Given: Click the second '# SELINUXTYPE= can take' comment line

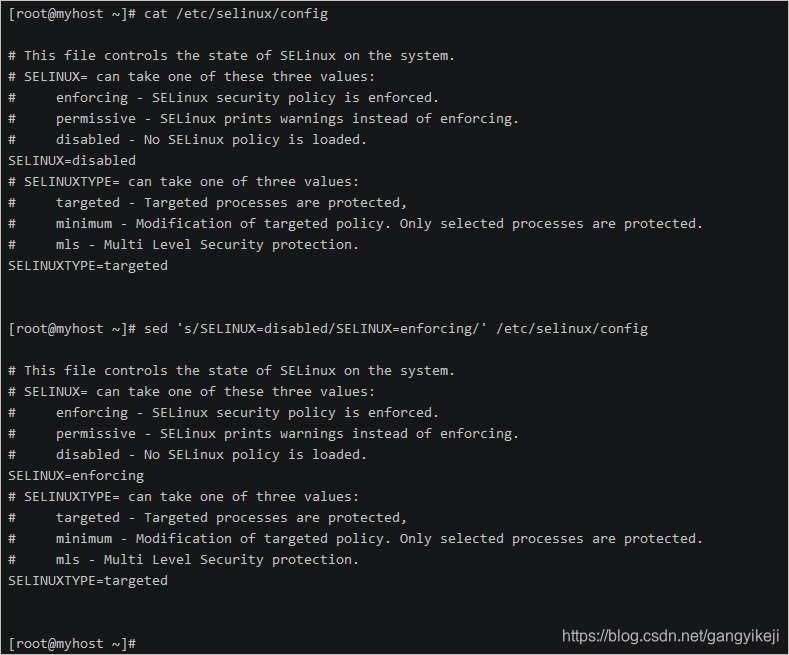Looking at the screenshot, I should tap(184, 497).
